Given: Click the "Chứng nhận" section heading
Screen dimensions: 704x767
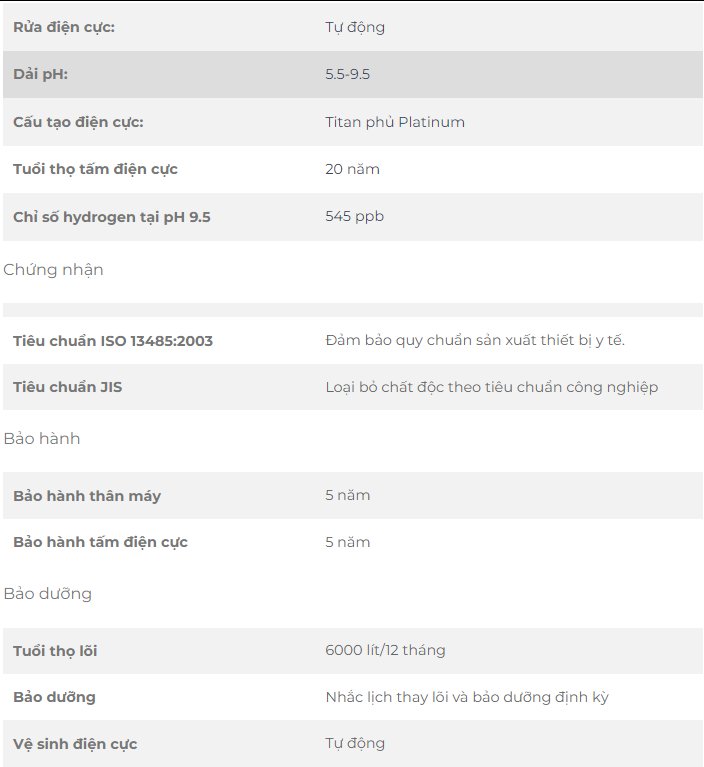Looking at the screenshot, I should (54, 270).
